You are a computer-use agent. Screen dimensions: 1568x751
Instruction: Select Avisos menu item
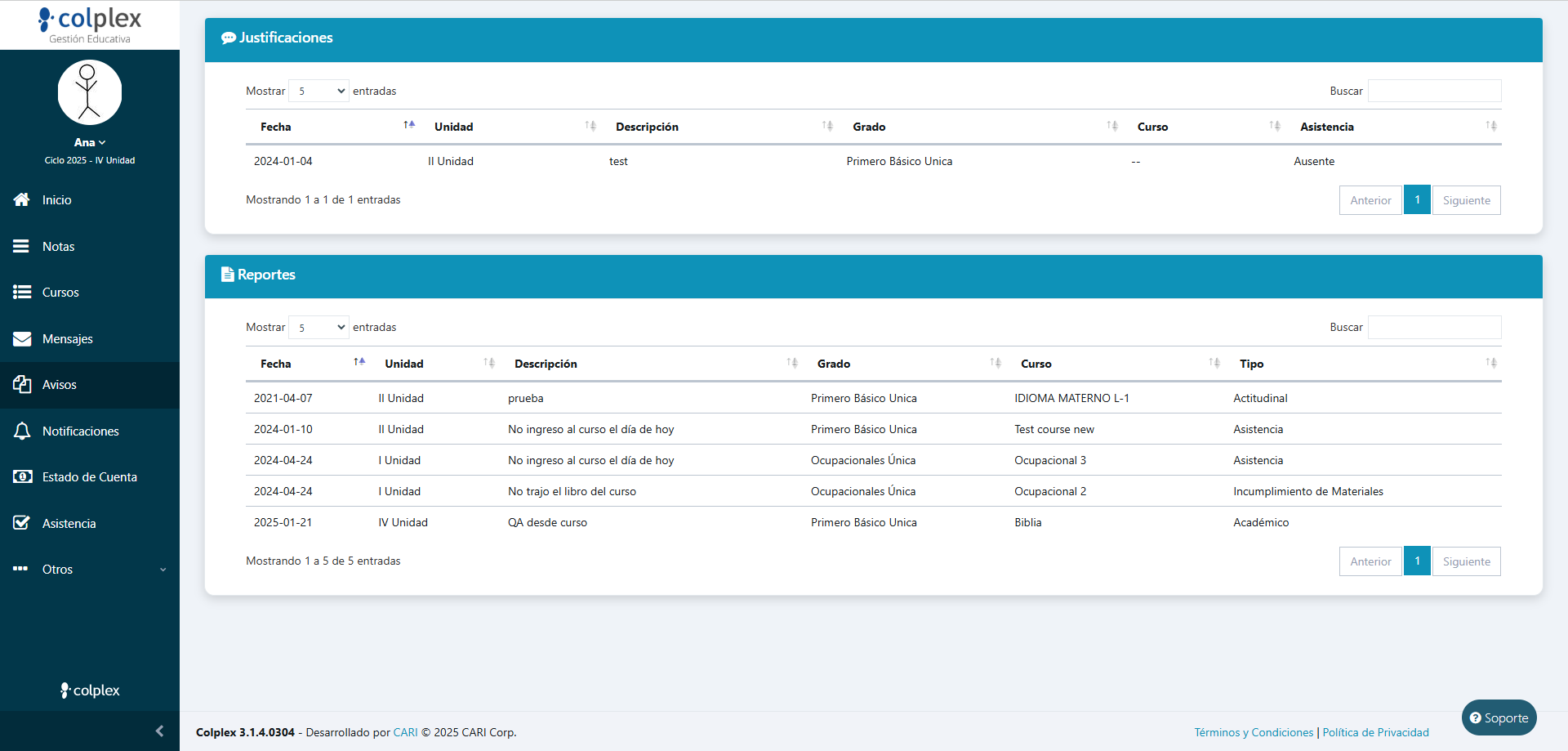coord(90,384)
